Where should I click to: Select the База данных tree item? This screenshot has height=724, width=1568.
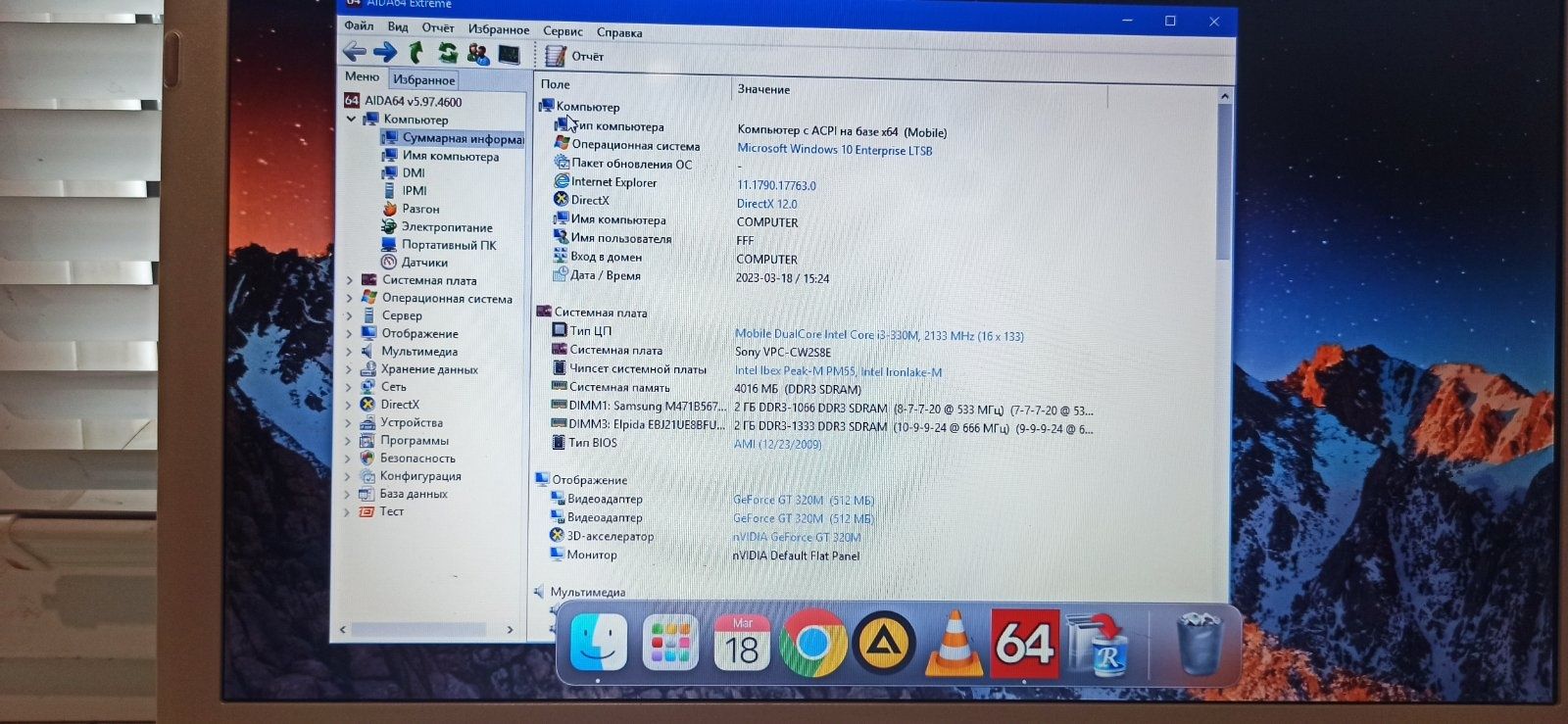403,494
